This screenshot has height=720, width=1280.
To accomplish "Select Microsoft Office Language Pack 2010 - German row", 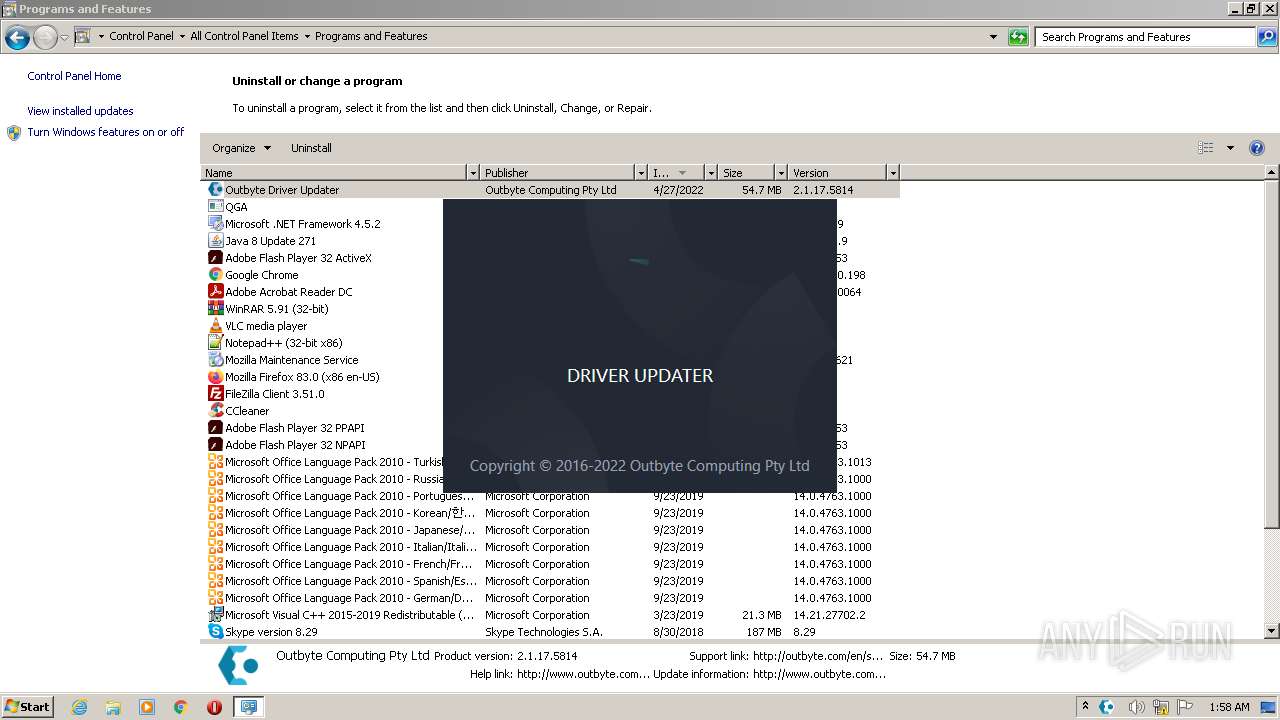I will (x=550, y=598).
